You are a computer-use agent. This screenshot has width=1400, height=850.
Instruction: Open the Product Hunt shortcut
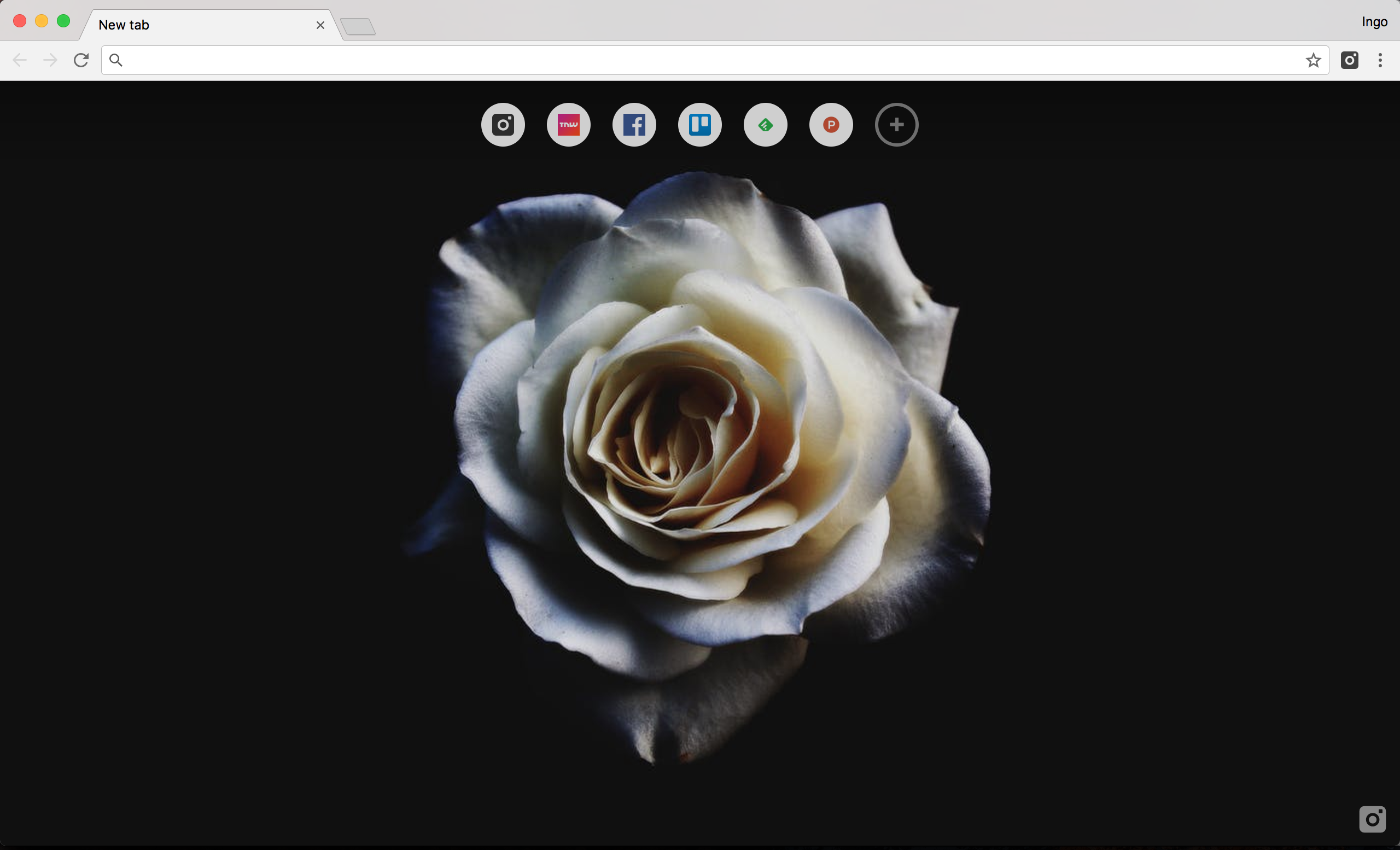tap(831, 124)
